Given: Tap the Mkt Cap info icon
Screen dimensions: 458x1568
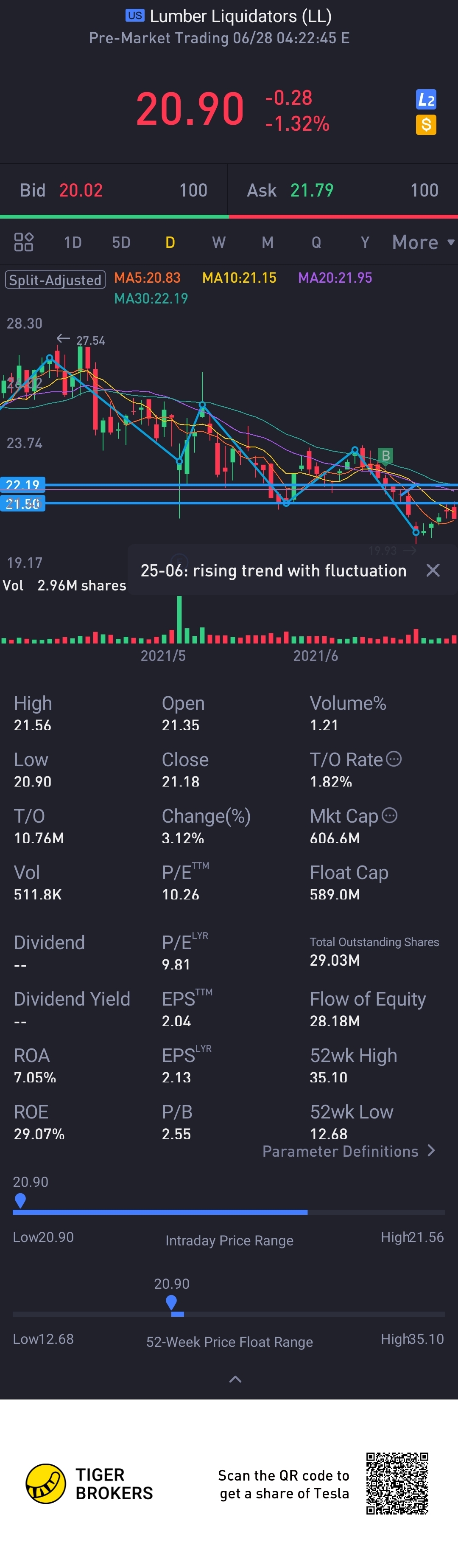Looking at the screenshot, I should pos(389,816).
